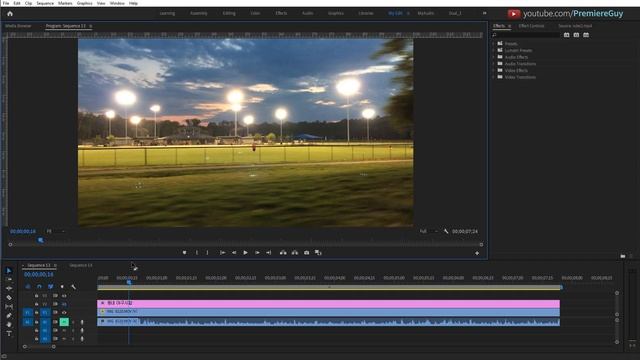Select the Track Select Forward tool

click(x=9, y=279)
